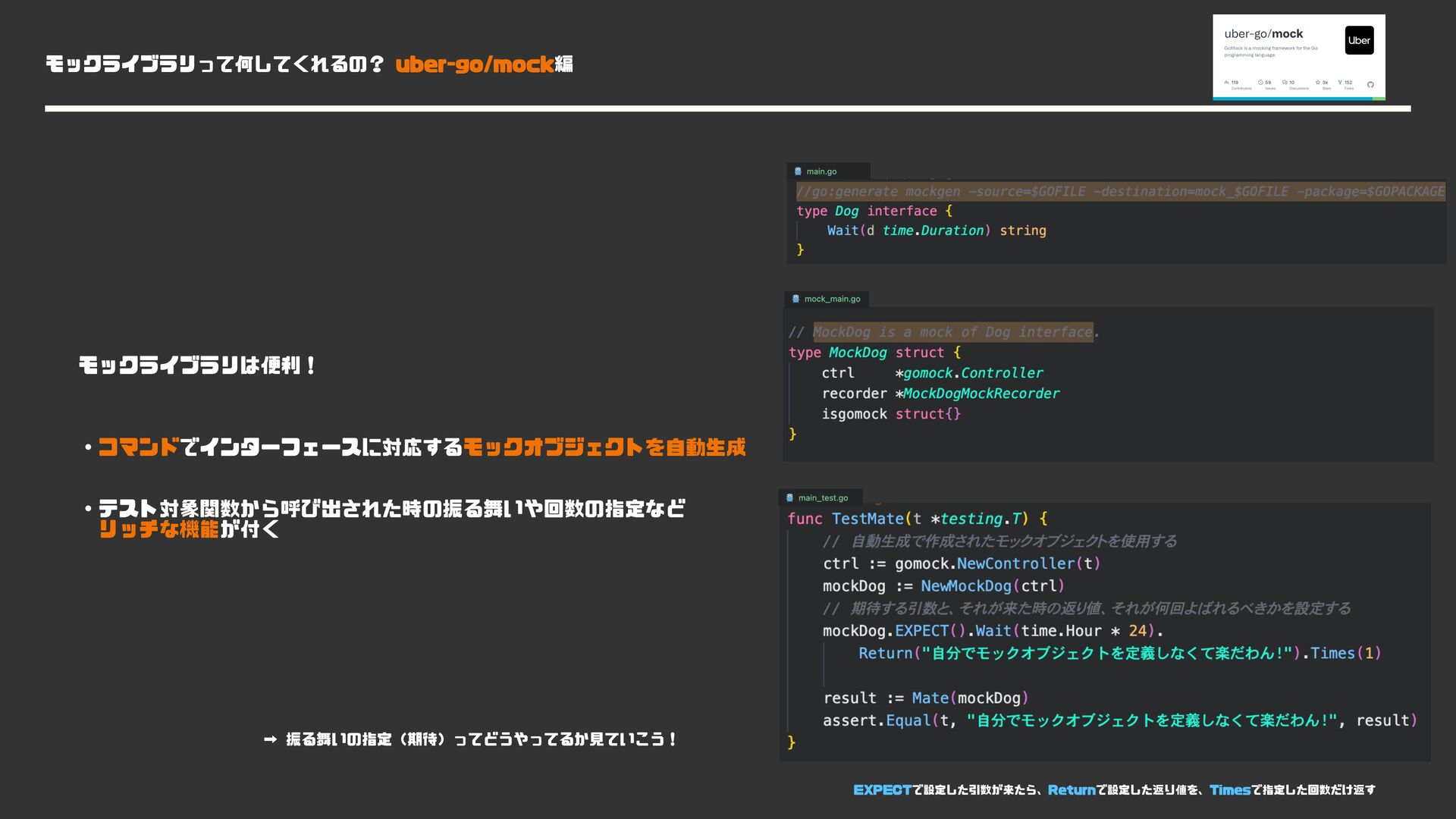Select the main.go tab
1456x819 pixels.
pyautogui.click(x=821, y=171)
